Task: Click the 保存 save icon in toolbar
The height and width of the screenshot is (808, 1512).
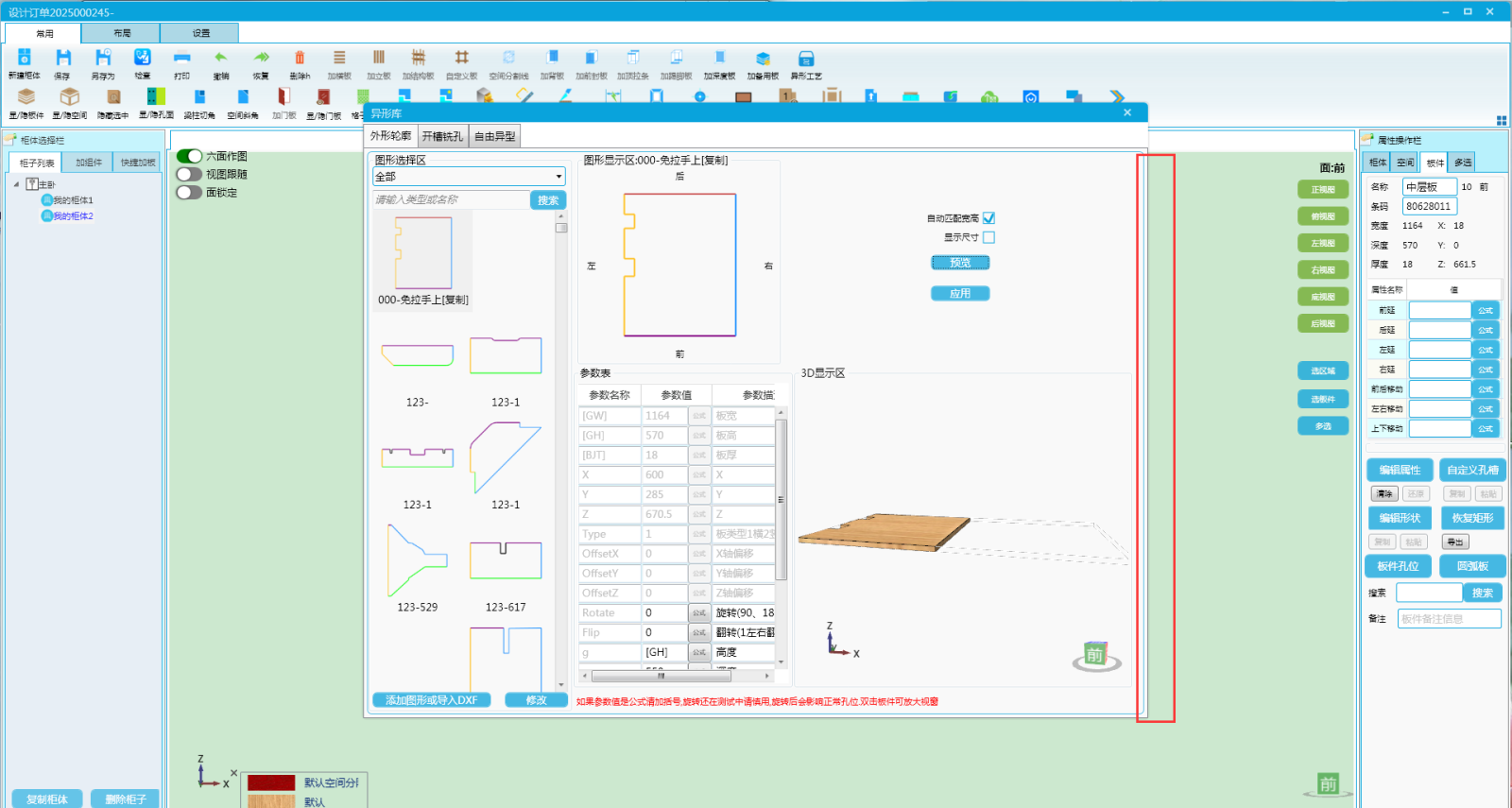Action: (x=63, y=59)
